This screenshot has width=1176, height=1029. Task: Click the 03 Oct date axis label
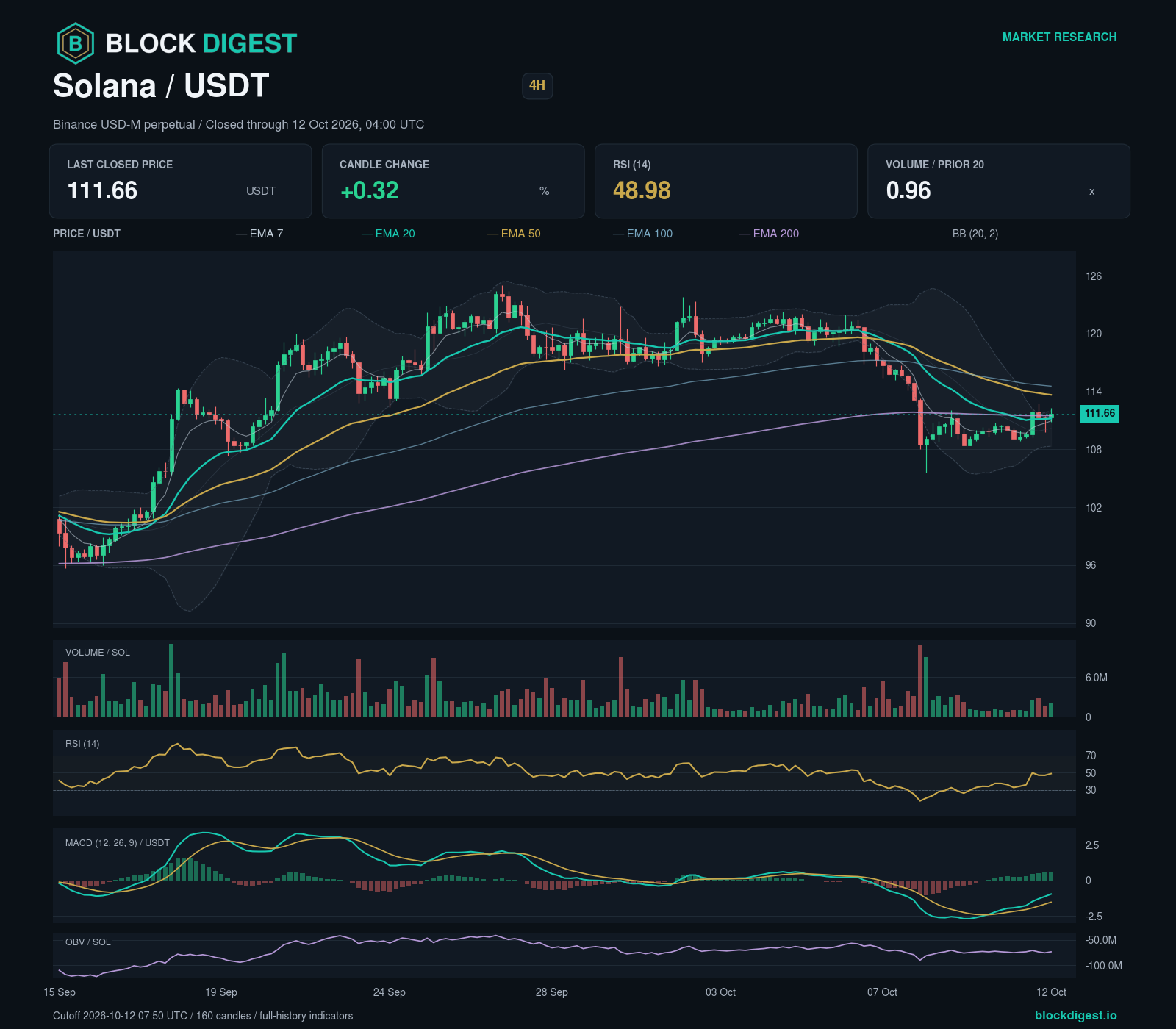(x=720, y=992)
